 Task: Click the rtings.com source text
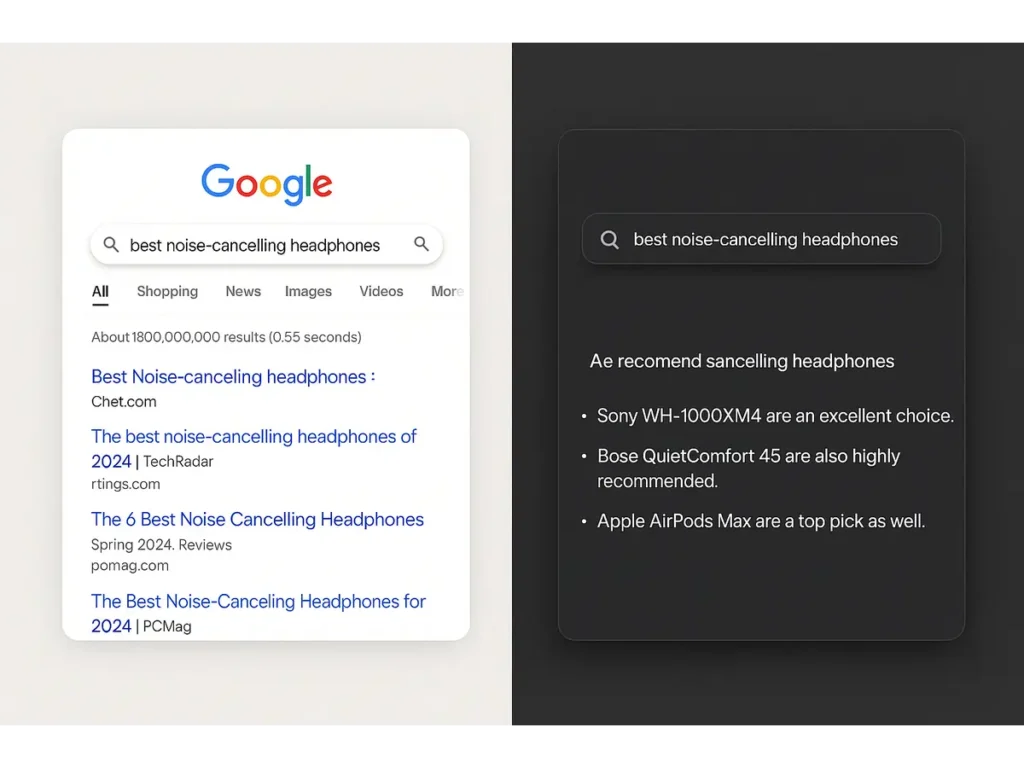click(125, 484)
